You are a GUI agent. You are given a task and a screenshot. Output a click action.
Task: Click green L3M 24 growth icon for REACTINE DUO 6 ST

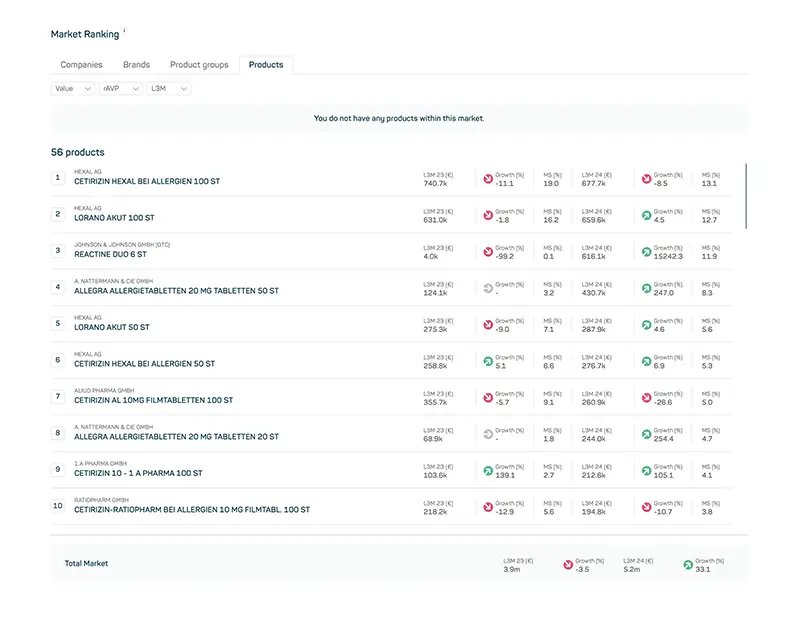tap(646, 252)
